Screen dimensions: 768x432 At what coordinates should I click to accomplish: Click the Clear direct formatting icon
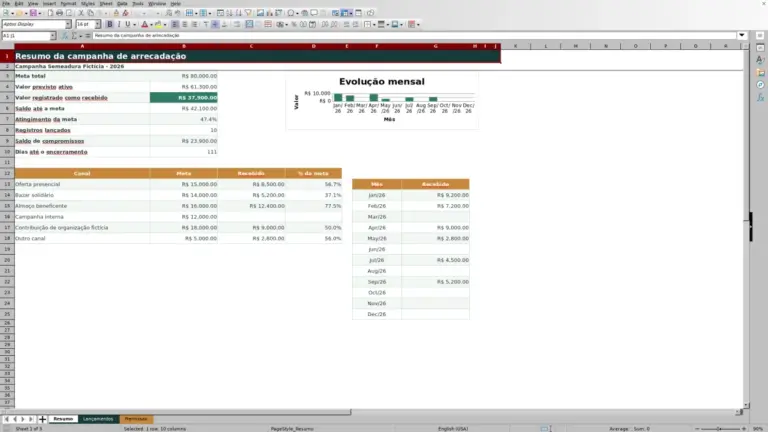click(125, 13)
